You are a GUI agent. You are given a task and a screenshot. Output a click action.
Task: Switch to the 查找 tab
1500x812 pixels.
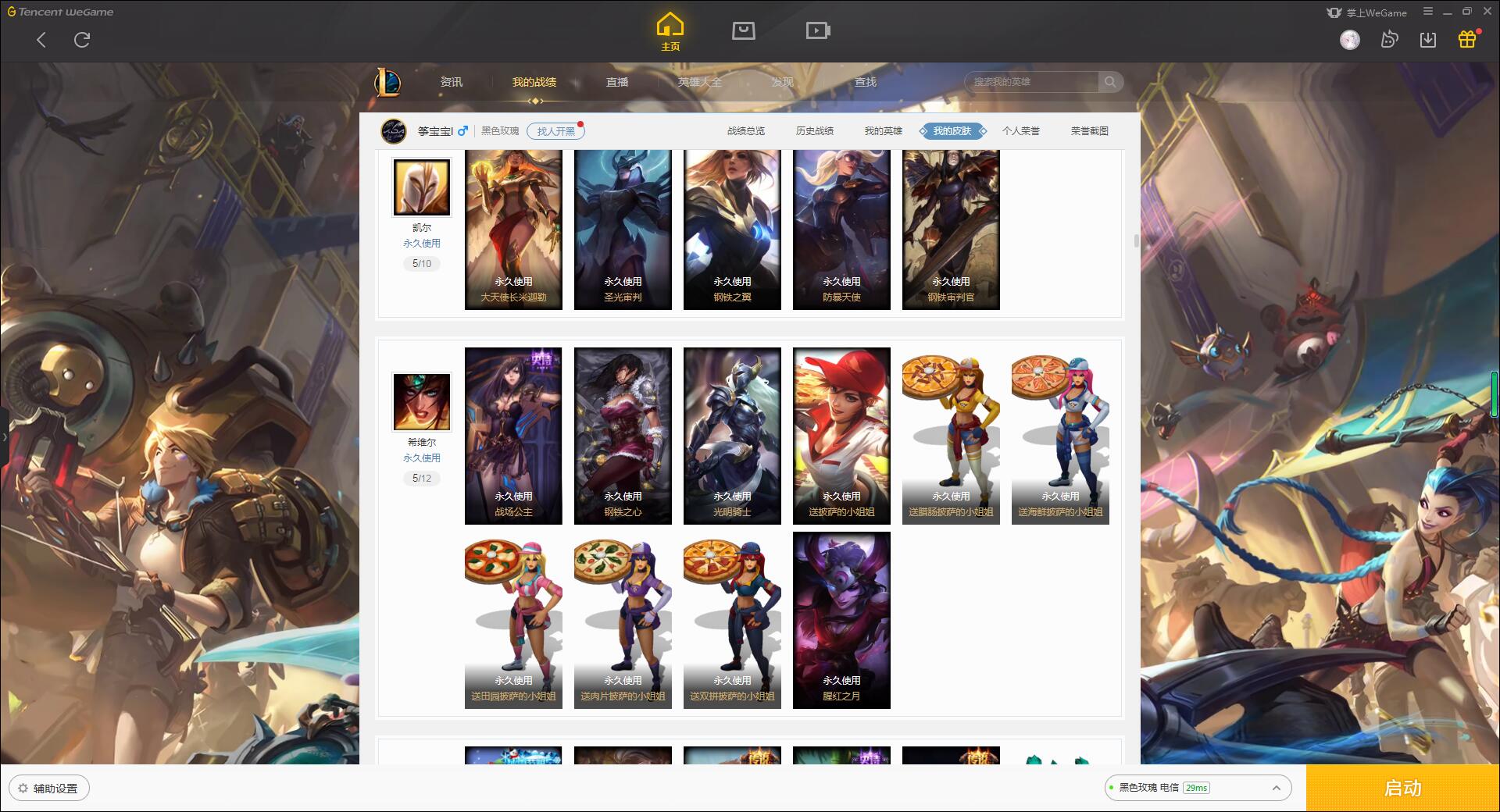click(x=866, y=82)
